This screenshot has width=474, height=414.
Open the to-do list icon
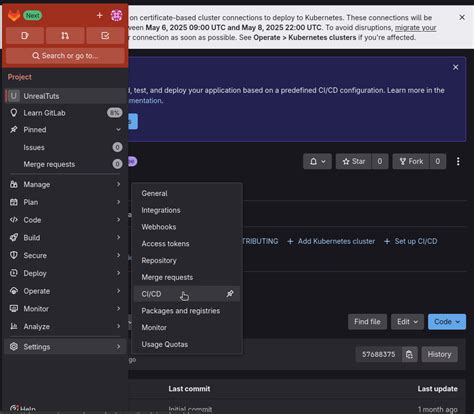pyautogui.click(x=105, y=36)
